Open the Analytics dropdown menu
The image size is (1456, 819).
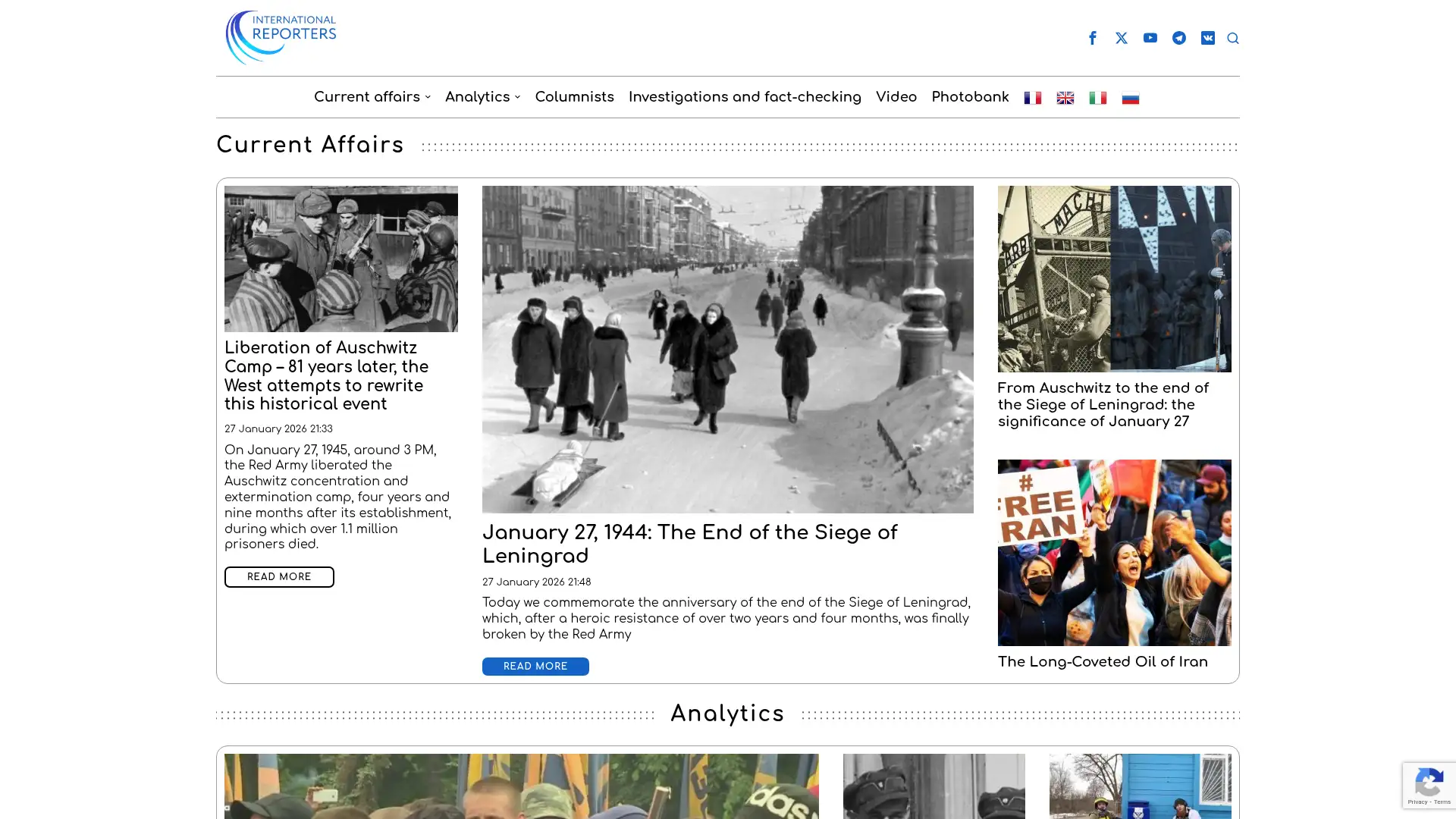pos(478,97)
